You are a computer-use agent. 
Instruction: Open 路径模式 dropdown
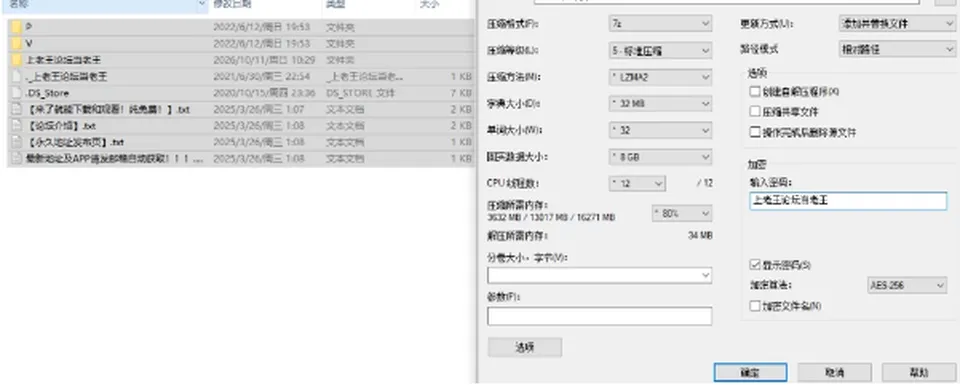coord(896,50)
